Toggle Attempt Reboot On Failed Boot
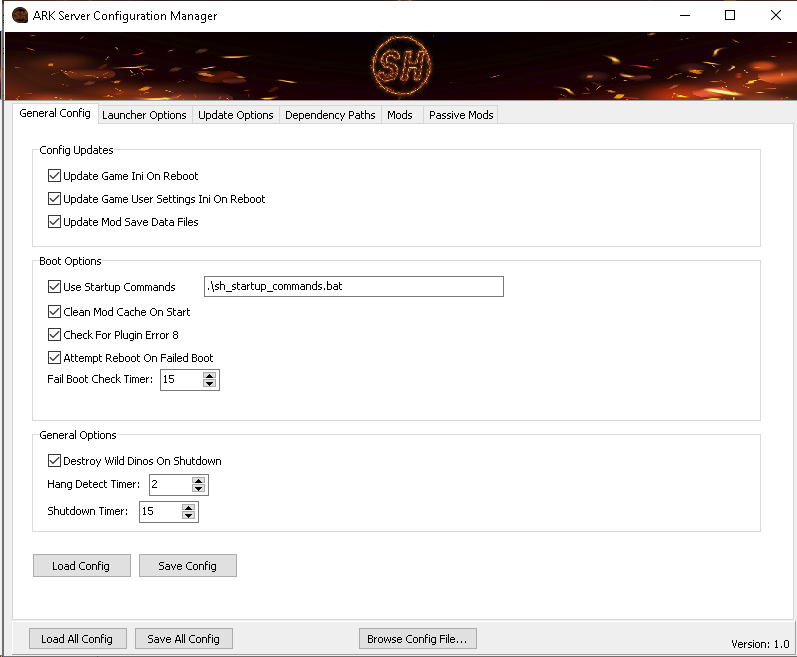Viewport: 797px width, 657px height. 55,358
